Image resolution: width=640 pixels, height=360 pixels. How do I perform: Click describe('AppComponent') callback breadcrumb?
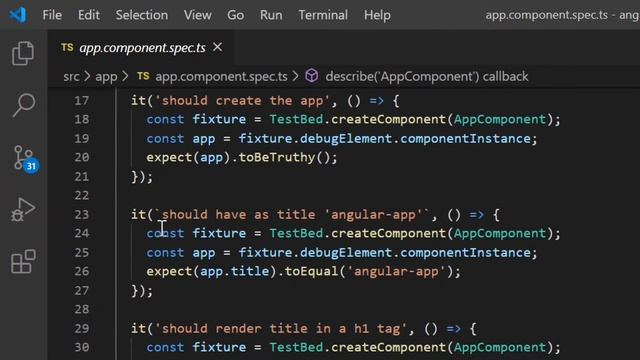[427, 76]
